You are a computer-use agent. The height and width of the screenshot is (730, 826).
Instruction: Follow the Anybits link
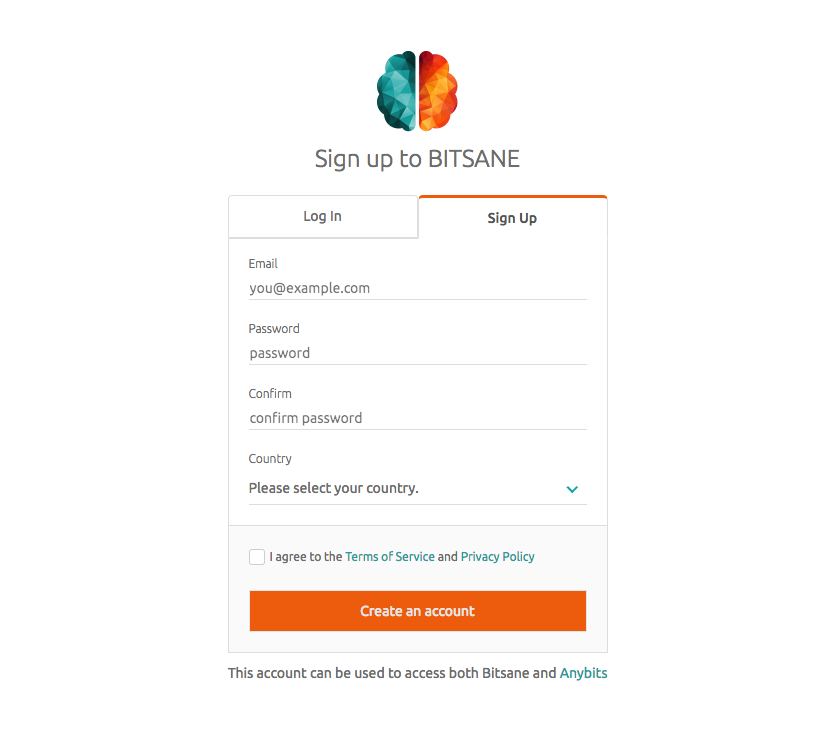point(583,673)
